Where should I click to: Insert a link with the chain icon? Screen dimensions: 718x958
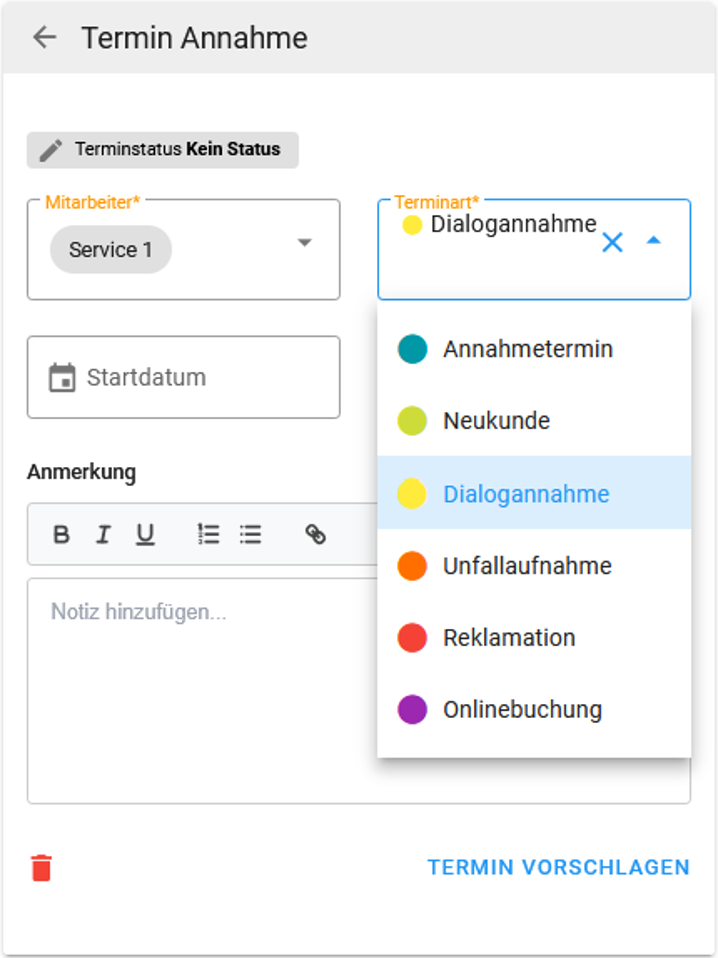coord(315,535)
